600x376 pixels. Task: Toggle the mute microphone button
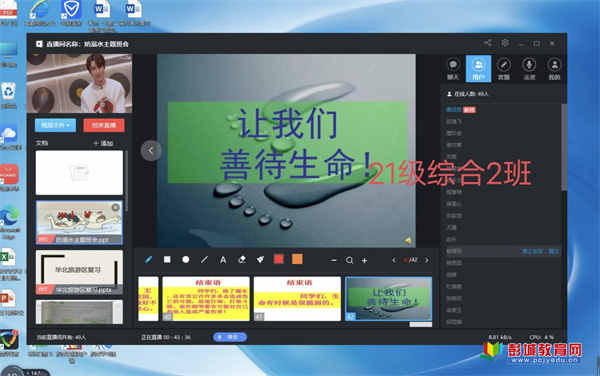pyautogui.click(x=230, y=337)
